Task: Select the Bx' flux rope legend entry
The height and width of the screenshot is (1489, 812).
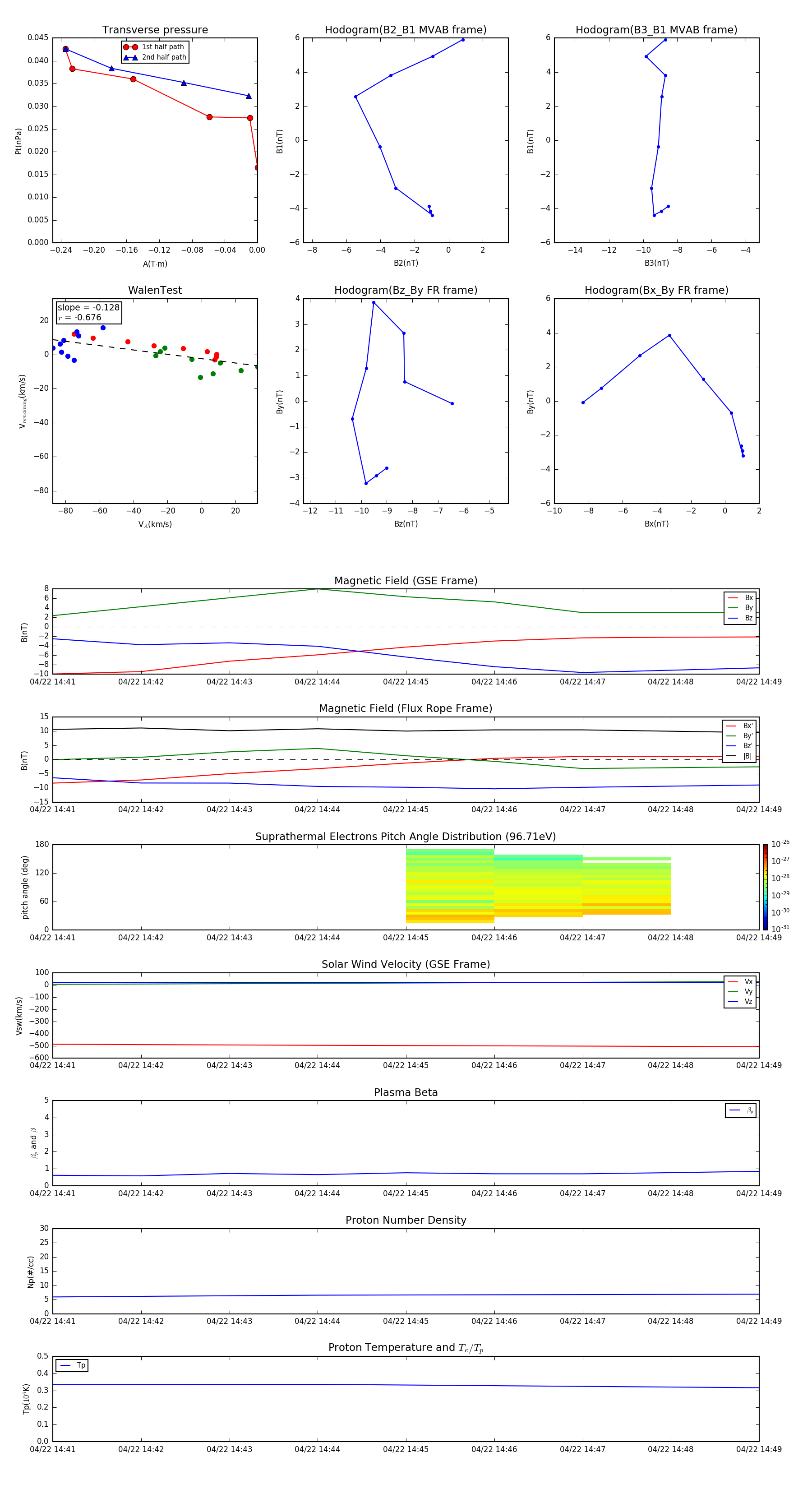Action: [x=739, y=726]
